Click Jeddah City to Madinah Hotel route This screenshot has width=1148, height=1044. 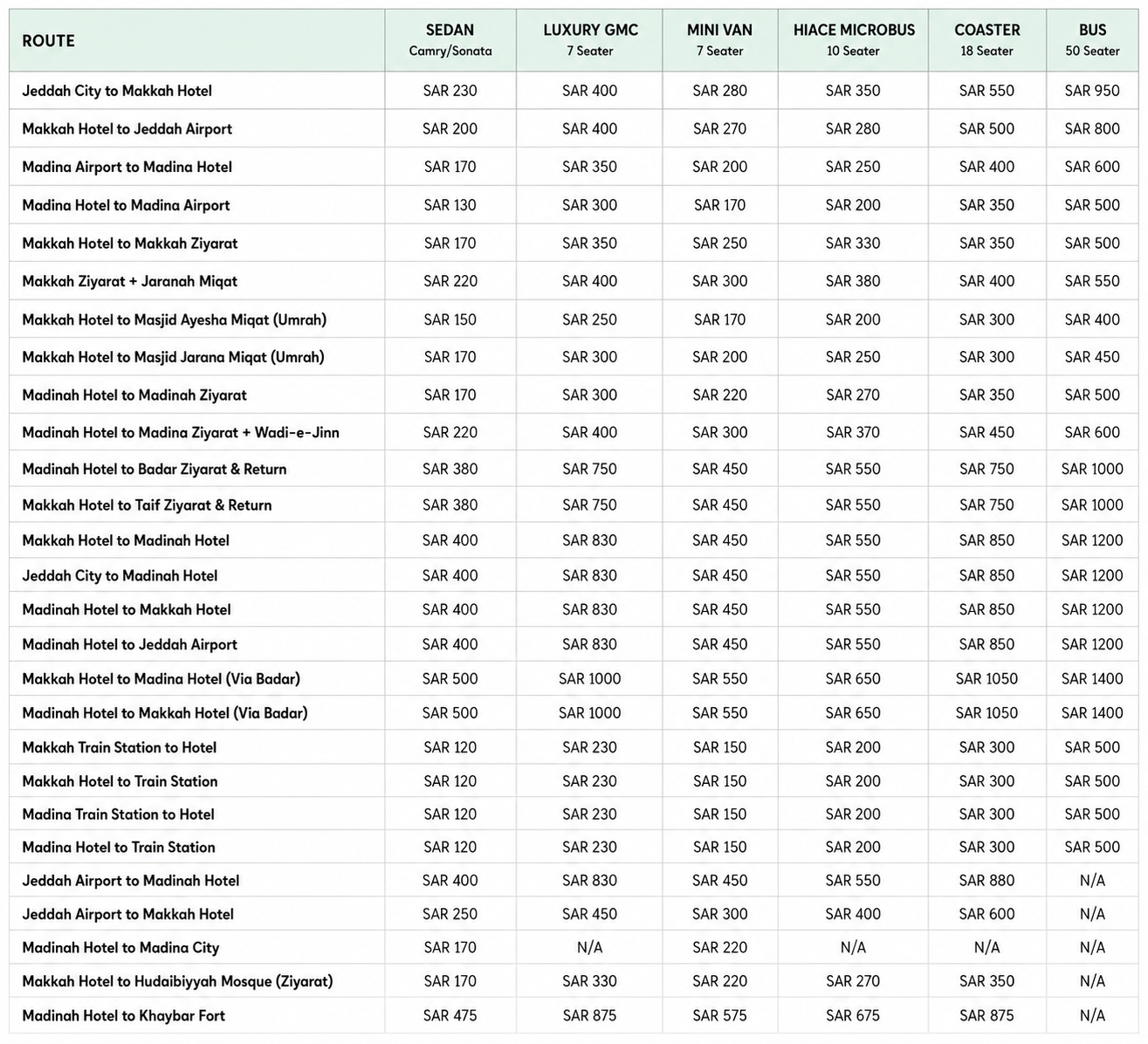click(x=120, y=575)
